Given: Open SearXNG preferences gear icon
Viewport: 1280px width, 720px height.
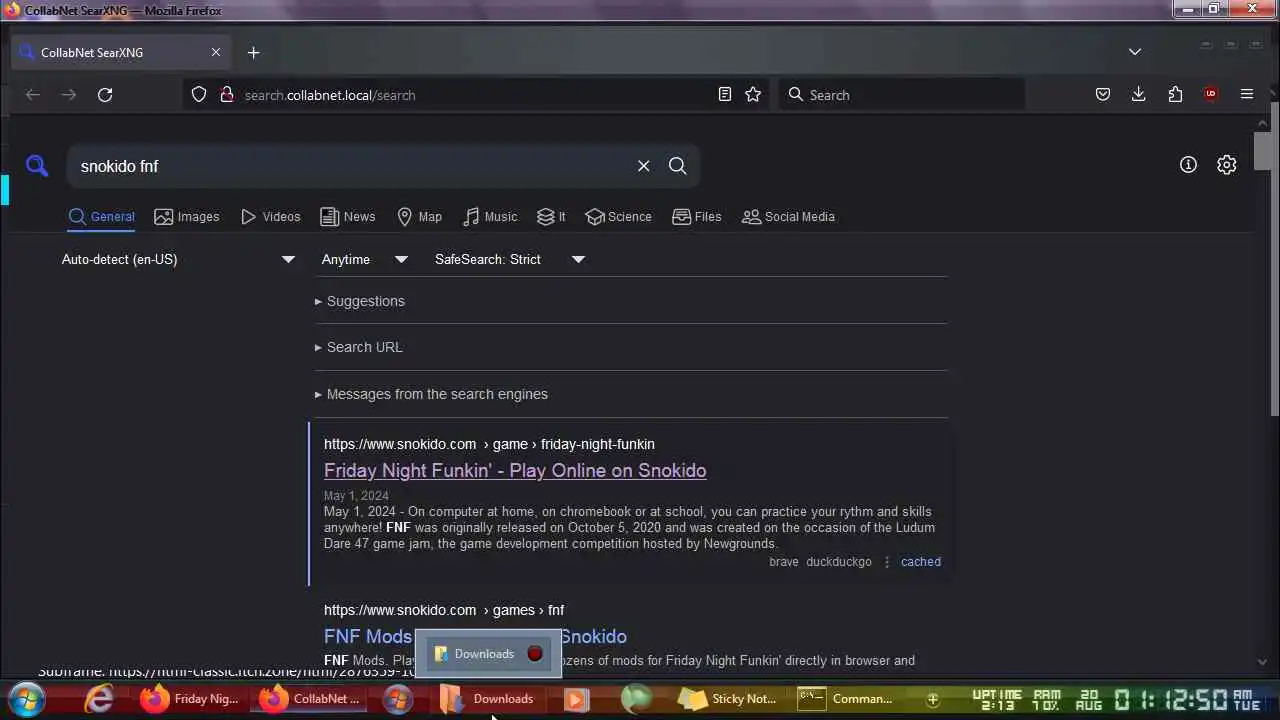Looking at the screenshot, I should pyautogui.click(x=1227, y=165).
